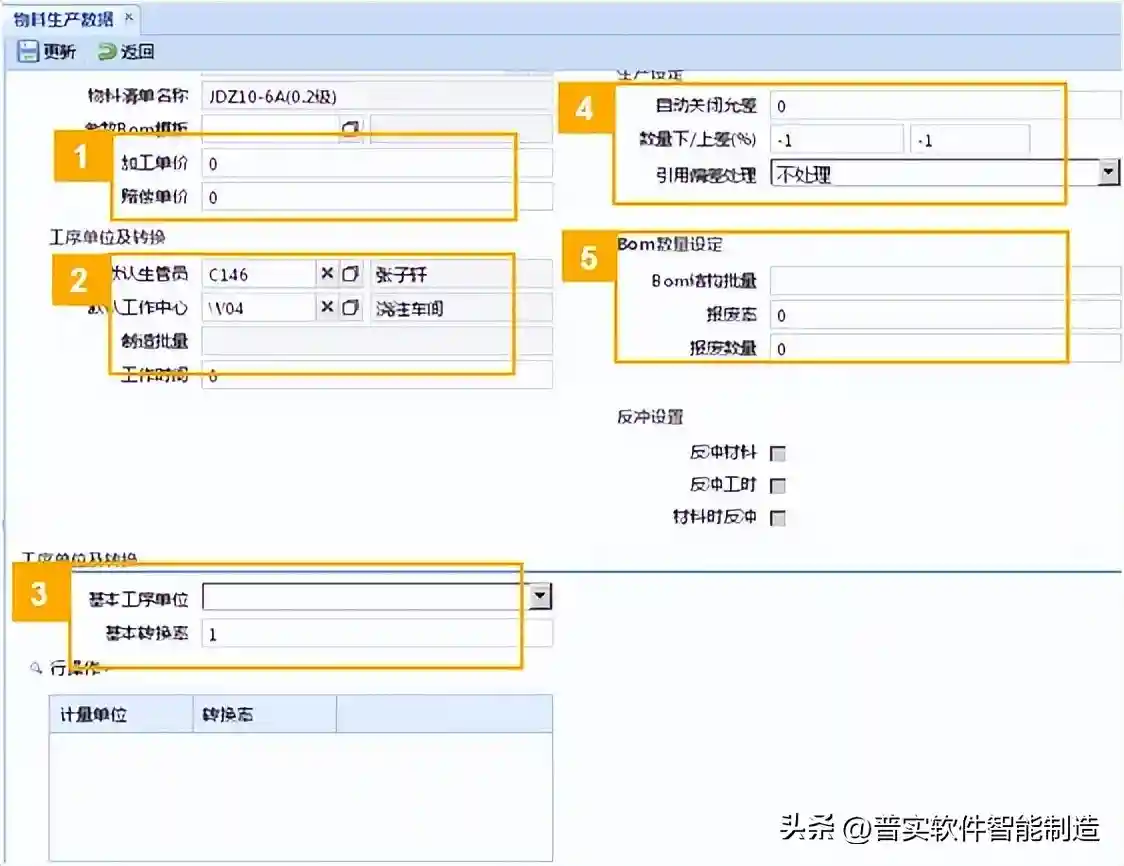
Task: Click the 更新 (Update) toolbar button
Action: [46, 52]
